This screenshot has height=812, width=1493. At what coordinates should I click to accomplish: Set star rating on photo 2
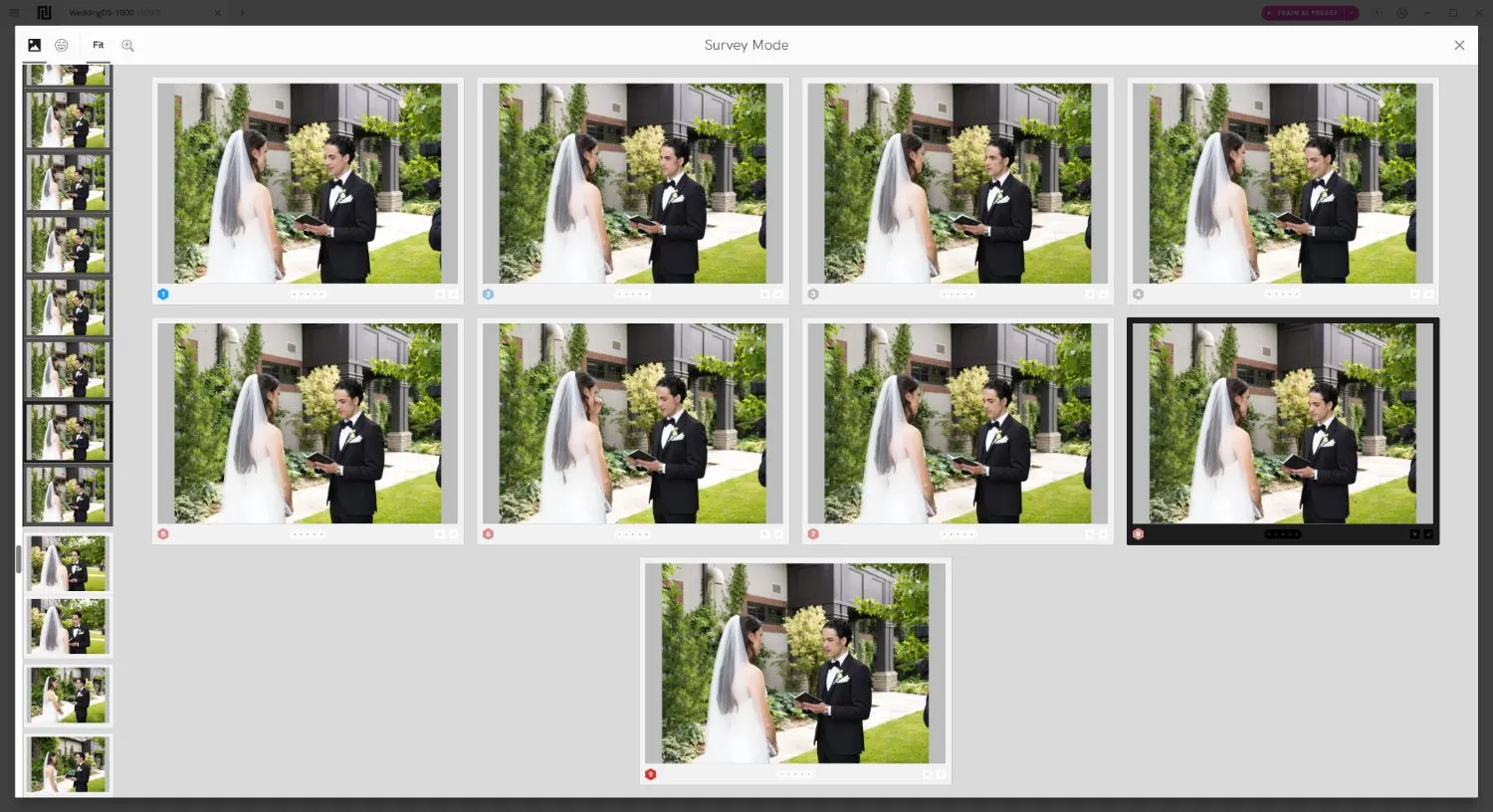point(633,295)
